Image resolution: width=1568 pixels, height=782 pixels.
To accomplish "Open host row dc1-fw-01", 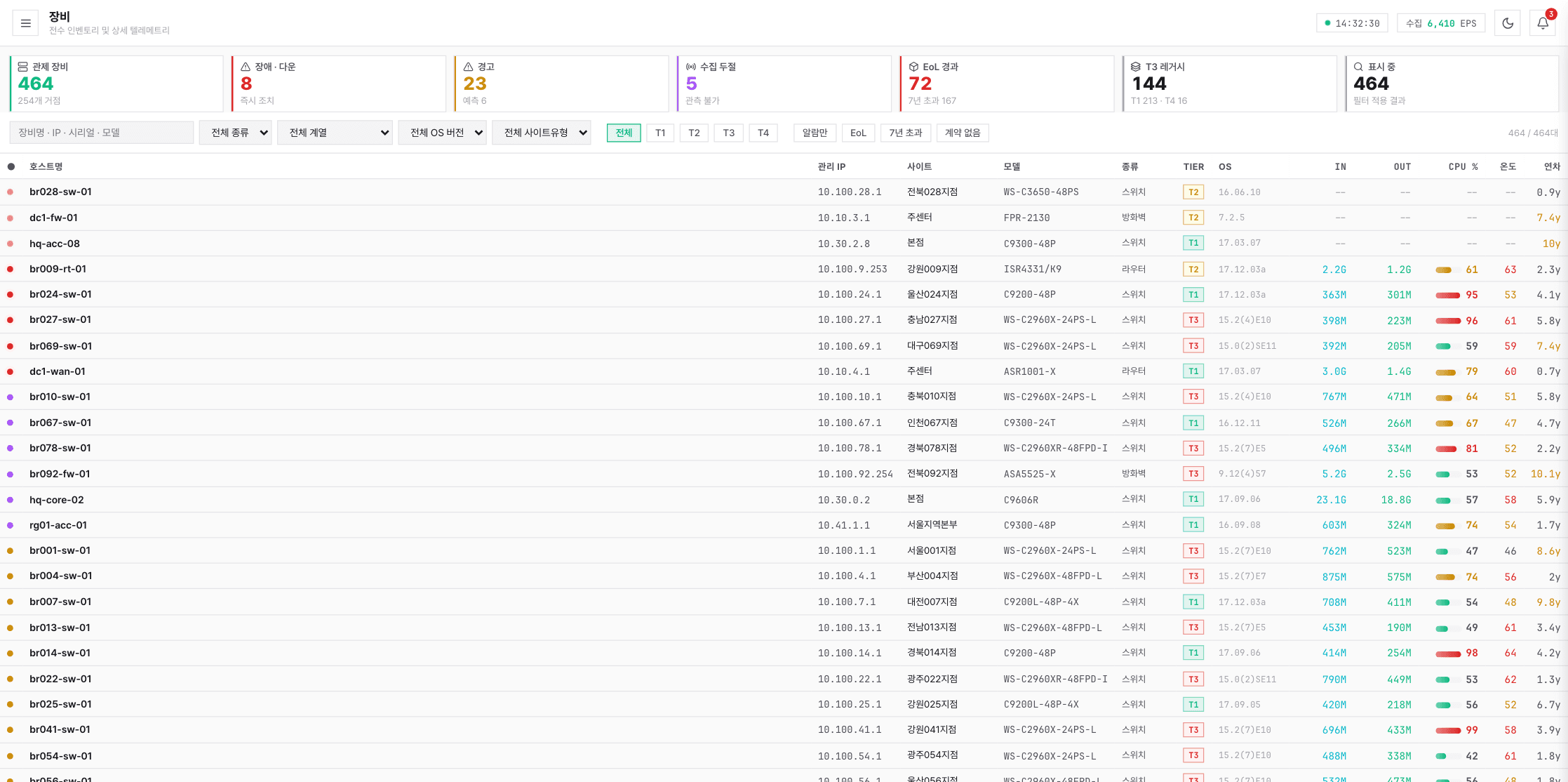I will tap(784, 218).
